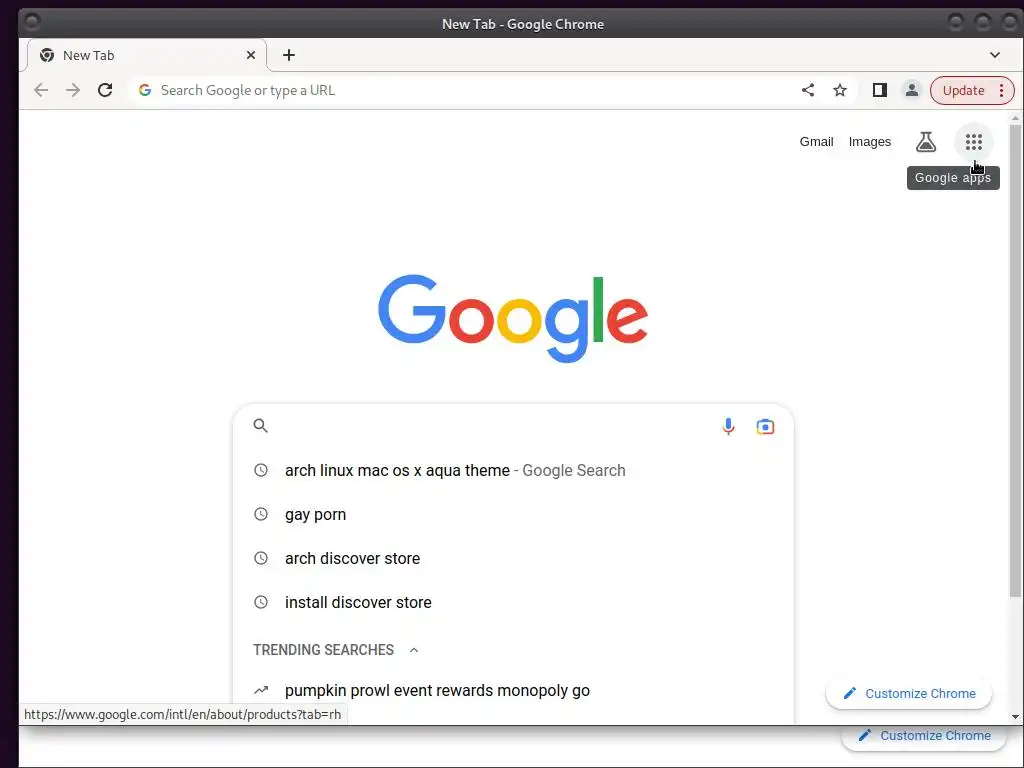Click window menu button in title bar left

tap(31, 23)
